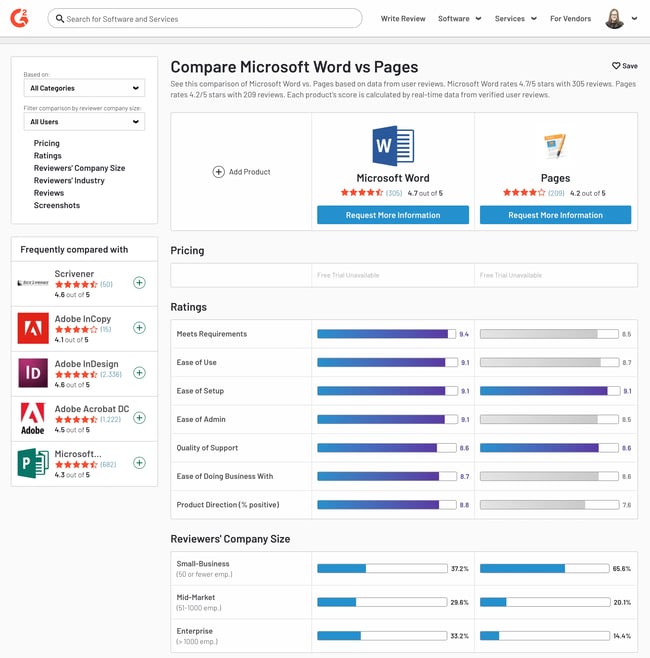Viewport: 650px width, 658px height.
Task: Open For Vendors page
Action: (570, 18)
